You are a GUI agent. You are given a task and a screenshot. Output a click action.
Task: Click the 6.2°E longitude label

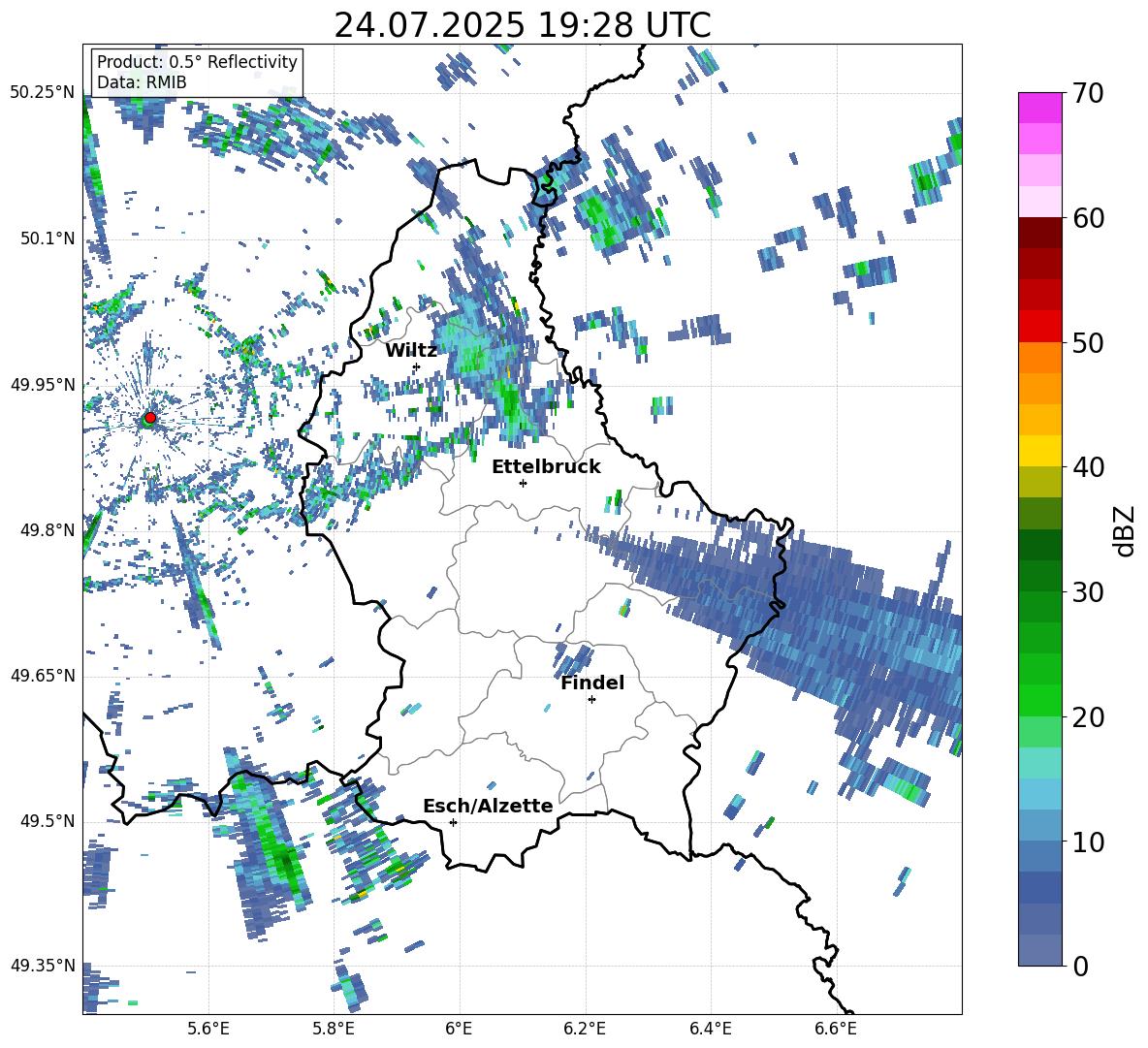[585, 1029]
